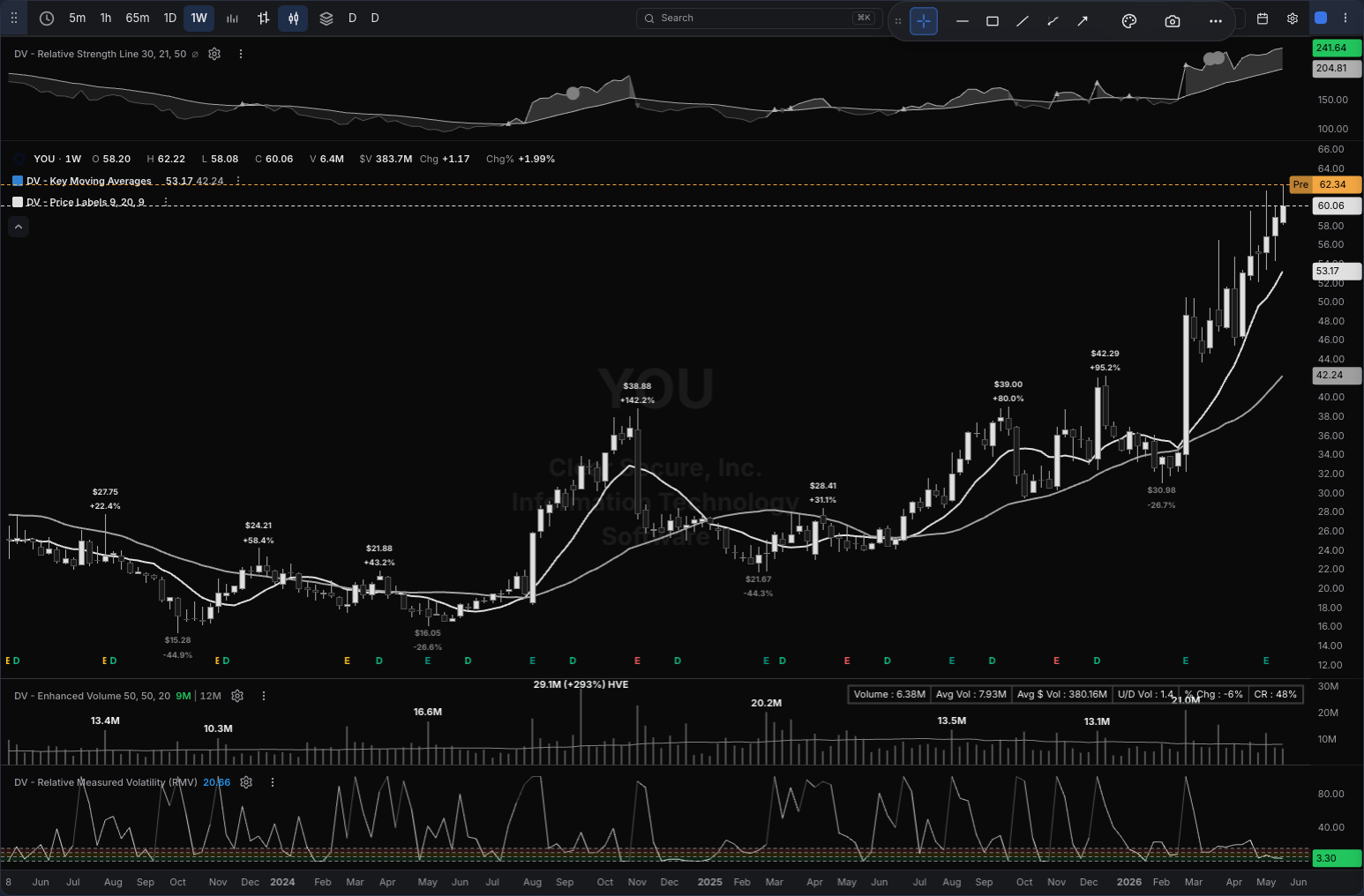The width and height of the screenshot is (1364, 896).
Task: Click the 29.1M (+293%) HVE volume label
Action: pos(581,684)
